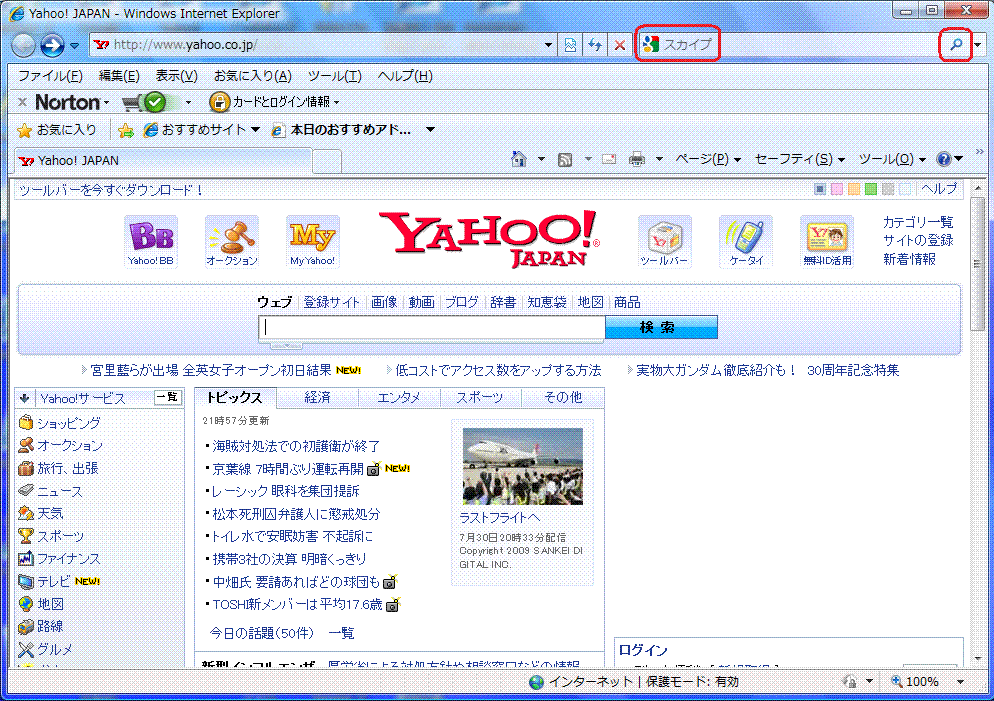Open the recent pages dropdown beside Forward button
Viewport: 994px width, 701px height.
pos(75,46)
